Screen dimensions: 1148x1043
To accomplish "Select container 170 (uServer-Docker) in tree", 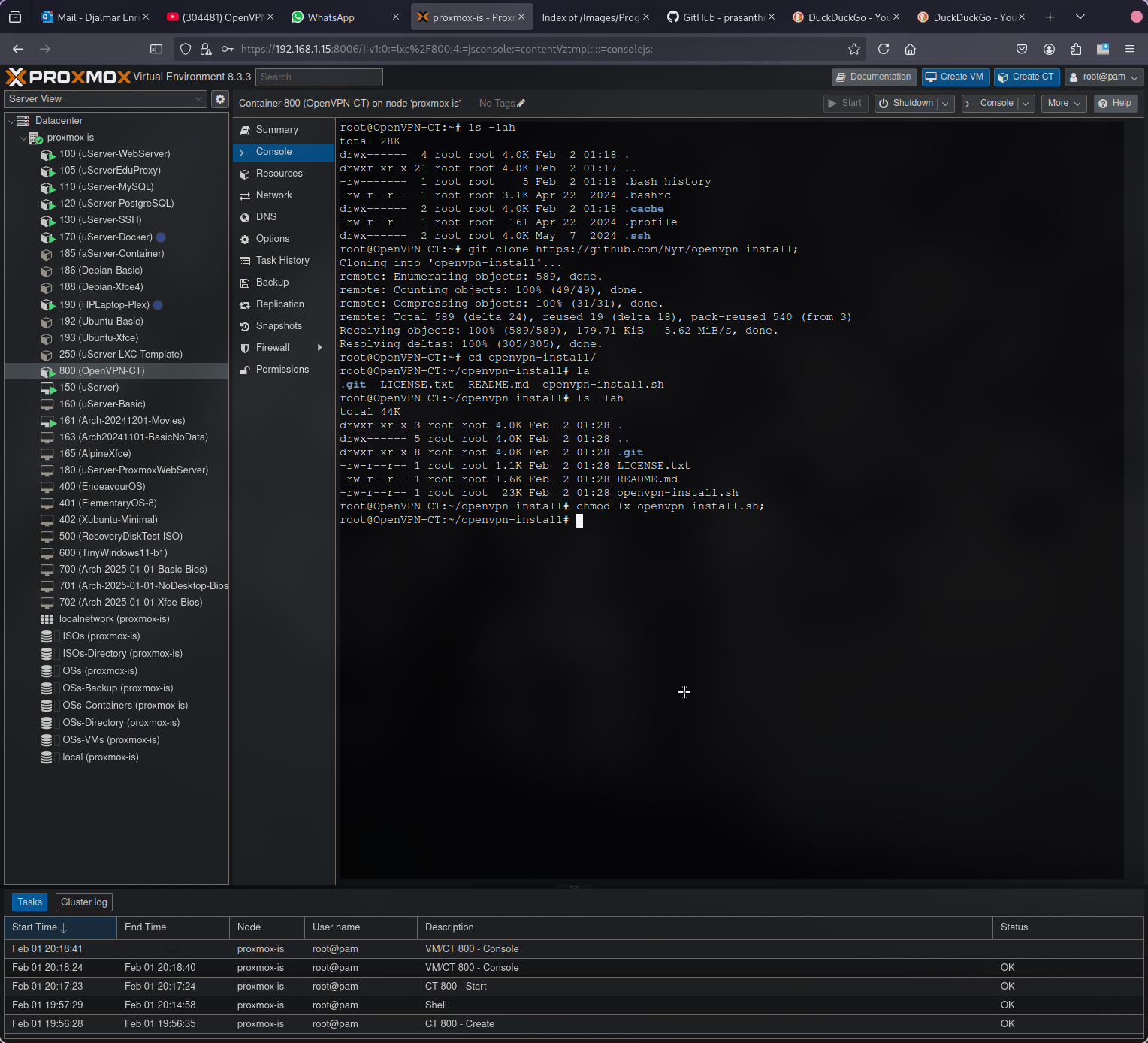I will 105,237.
